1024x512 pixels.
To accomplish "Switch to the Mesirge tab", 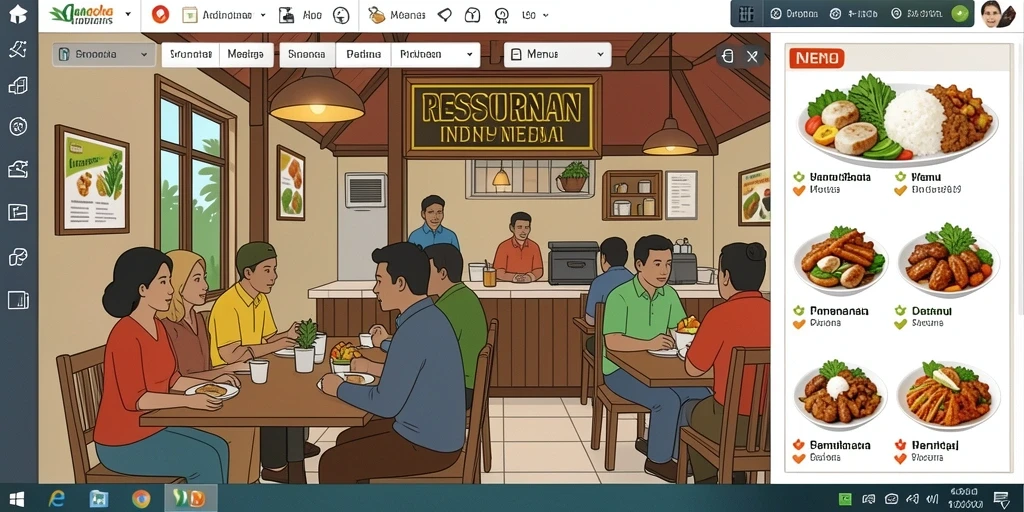I will 246,55.
